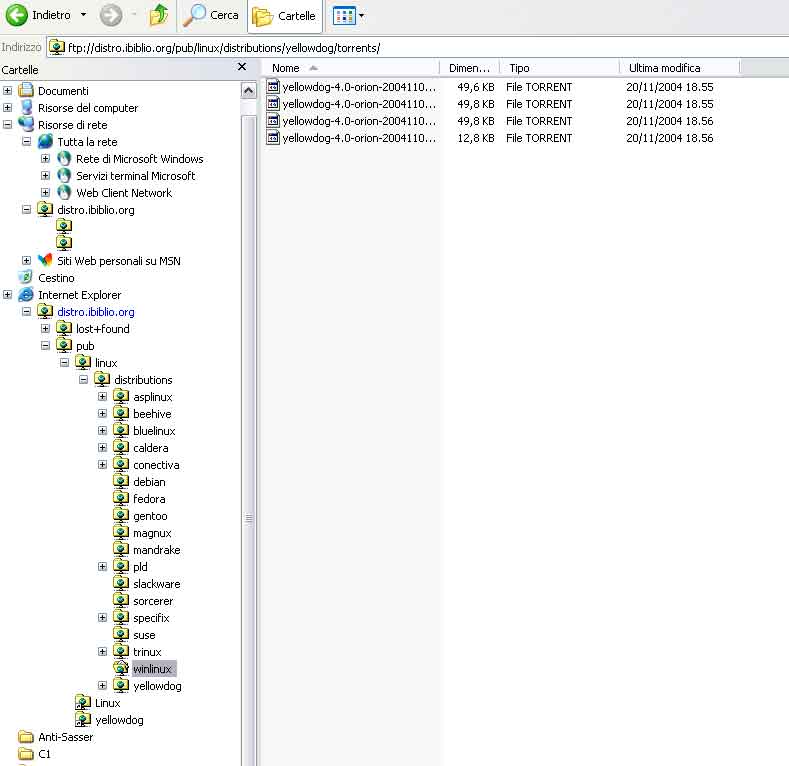Select the Risorse di rete icon
Screen dimensions: 789x766
click(26, 124)
